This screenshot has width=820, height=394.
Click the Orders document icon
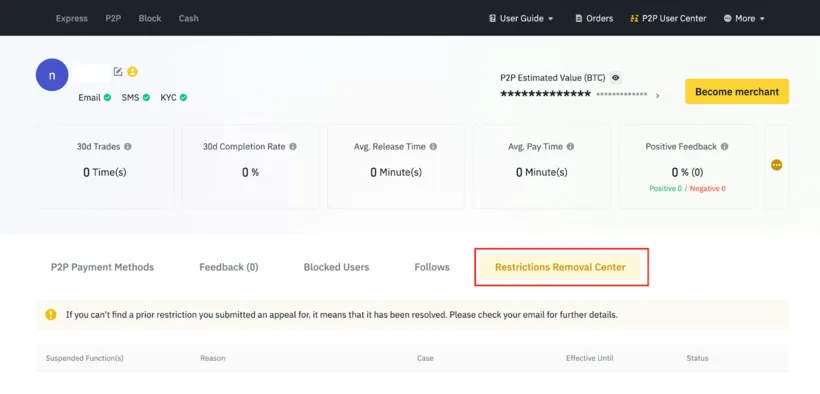578,18
